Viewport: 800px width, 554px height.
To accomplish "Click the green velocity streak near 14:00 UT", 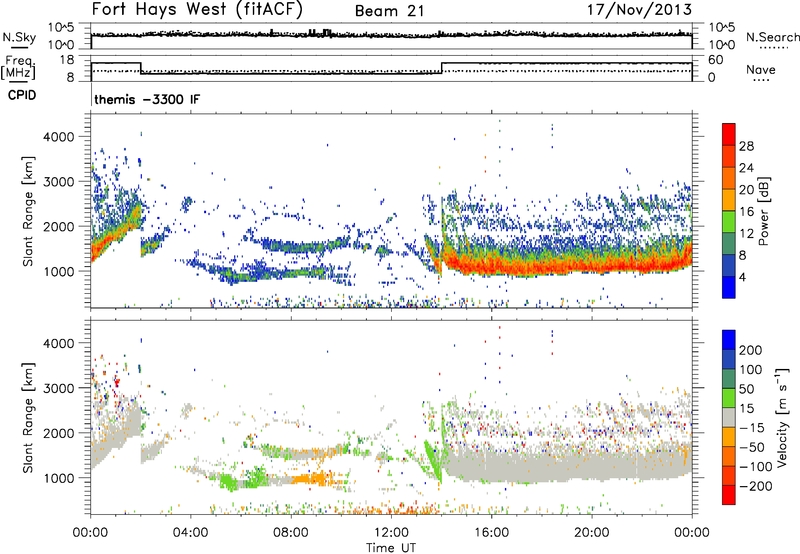I will pyautogui.click(x=434, y=462).
